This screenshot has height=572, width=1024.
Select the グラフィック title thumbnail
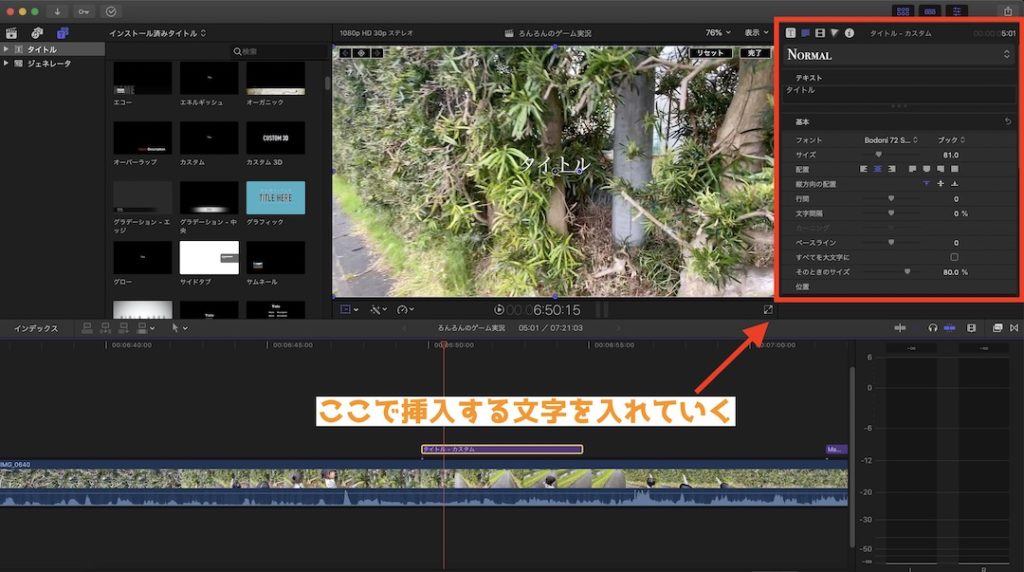[x=276, y=197]
